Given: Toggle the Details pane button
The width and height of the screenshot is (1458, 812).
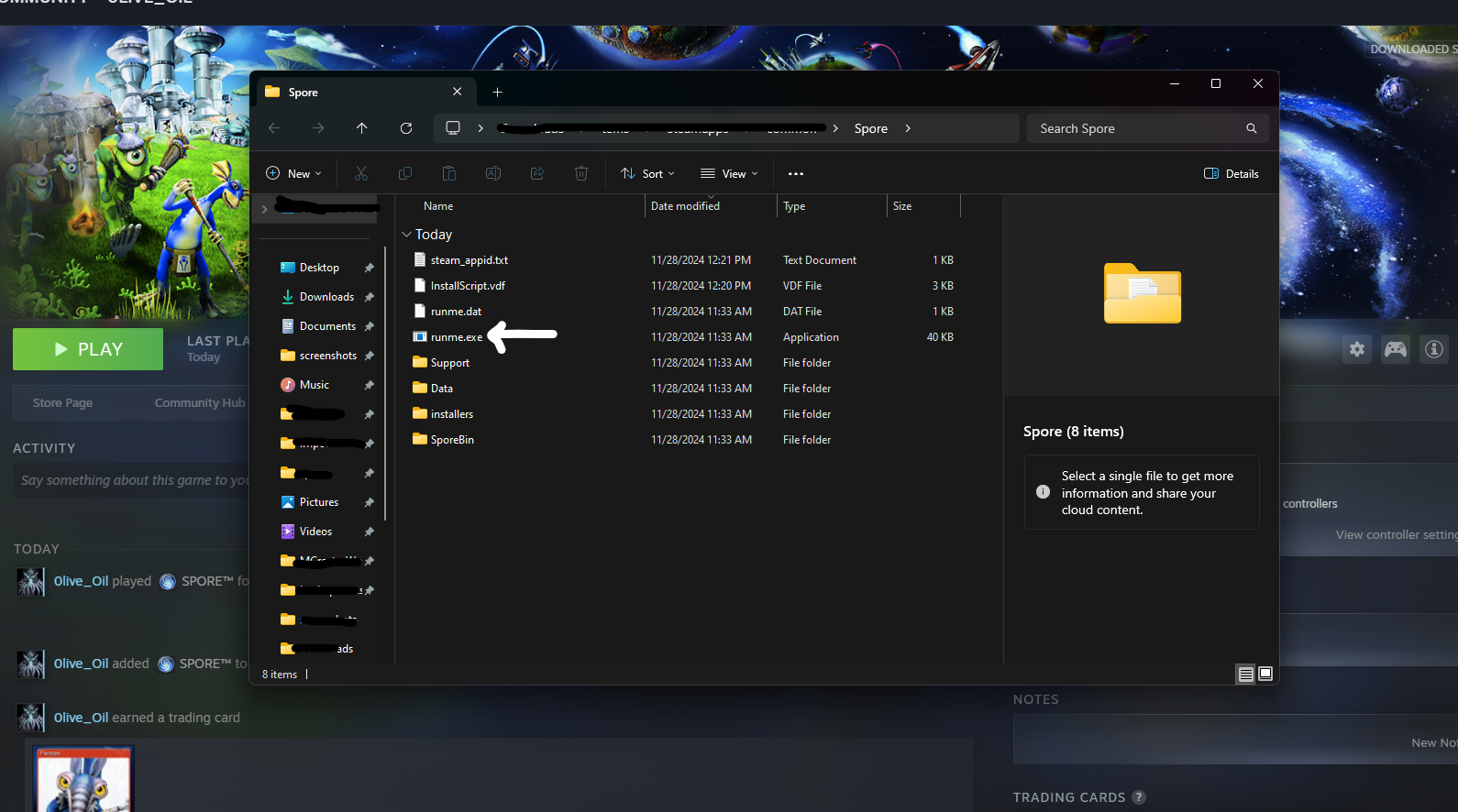Looking at the screenshot, I should (x=1231, y=173).
